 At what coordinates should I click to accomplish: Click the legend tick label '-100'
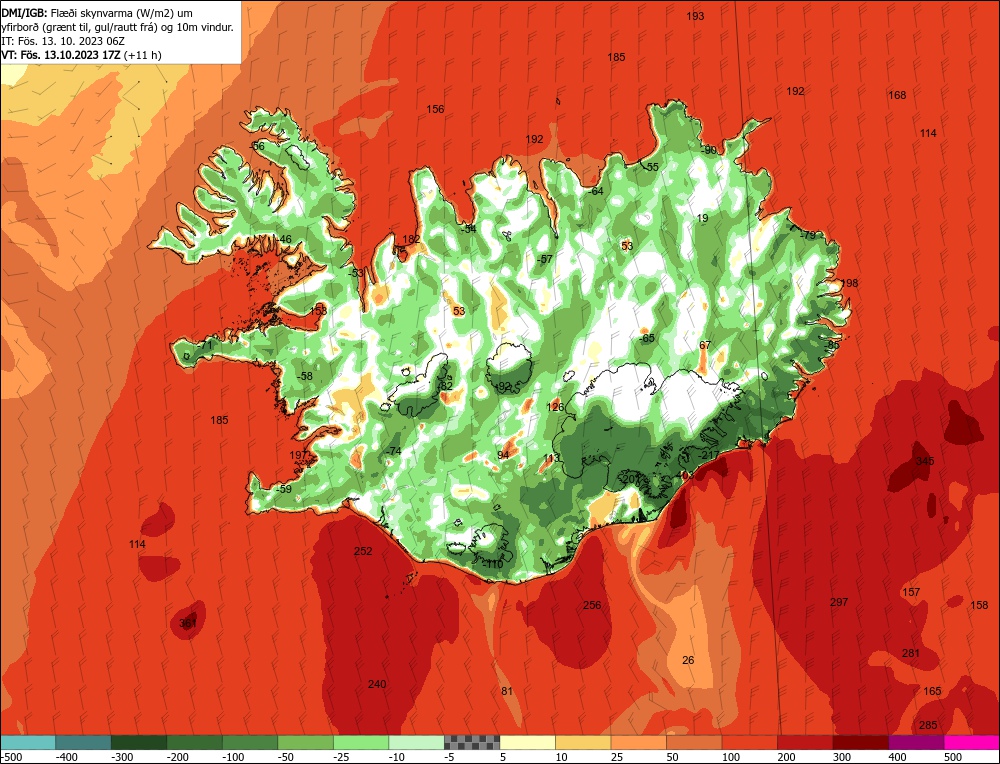coord(234,757)
